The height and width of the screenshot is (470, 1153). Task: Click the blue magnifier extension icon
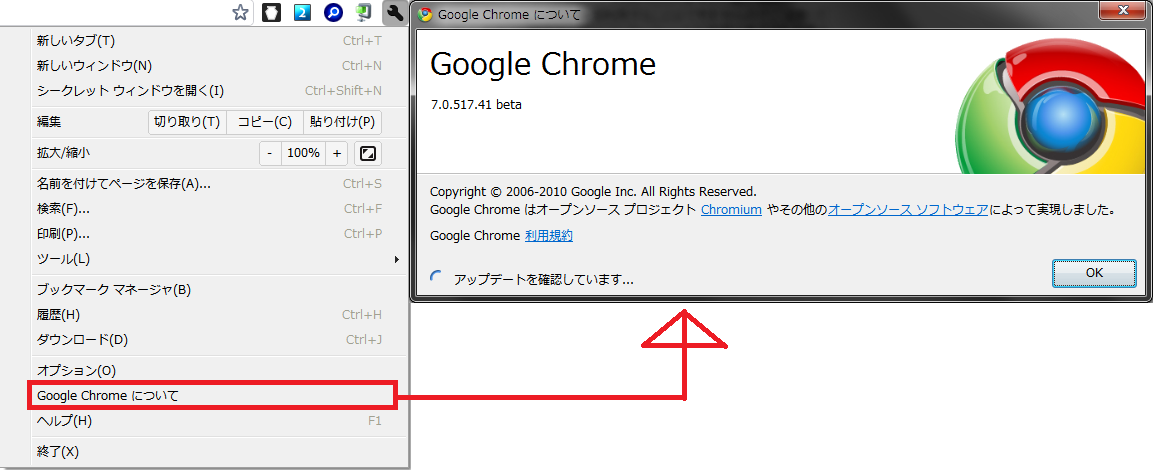click(x=333, y=13)
